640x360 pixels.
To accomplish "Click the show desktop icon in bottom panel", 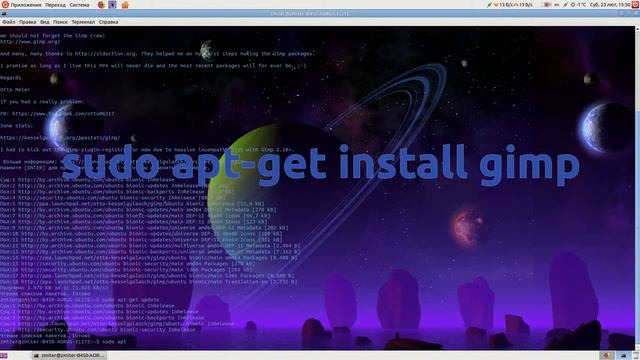I will coord(4,356).
